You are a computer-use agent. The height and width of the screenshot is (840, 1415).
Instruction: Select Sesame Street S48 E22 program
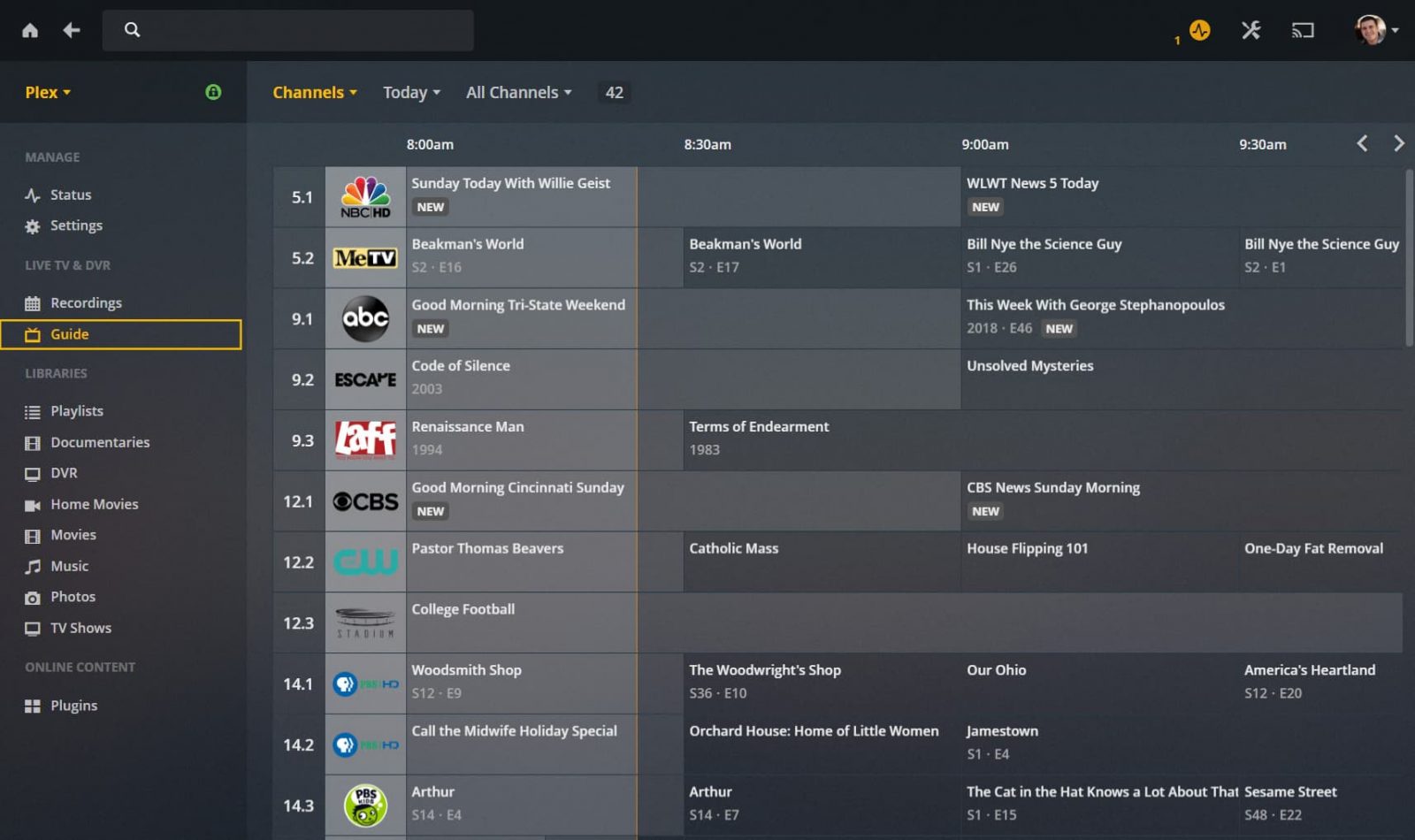coord(1321,806)
